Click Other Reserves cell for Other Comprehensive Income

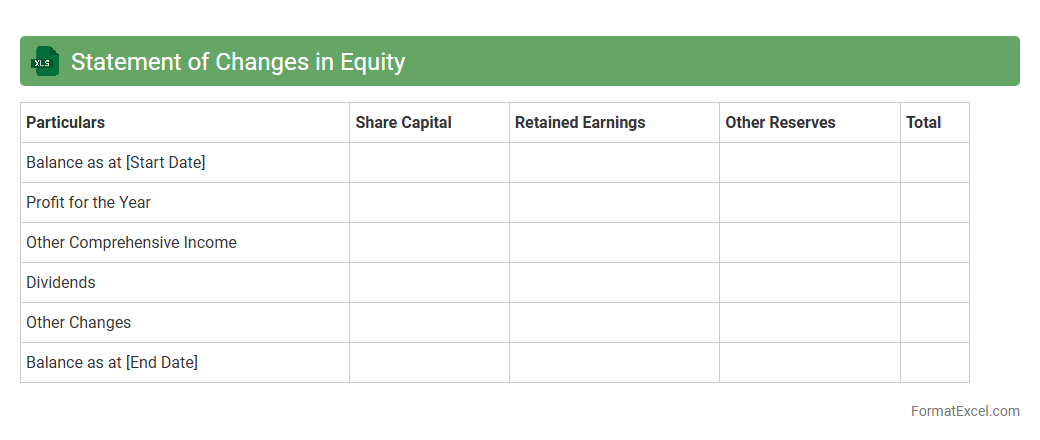point(809,243)
